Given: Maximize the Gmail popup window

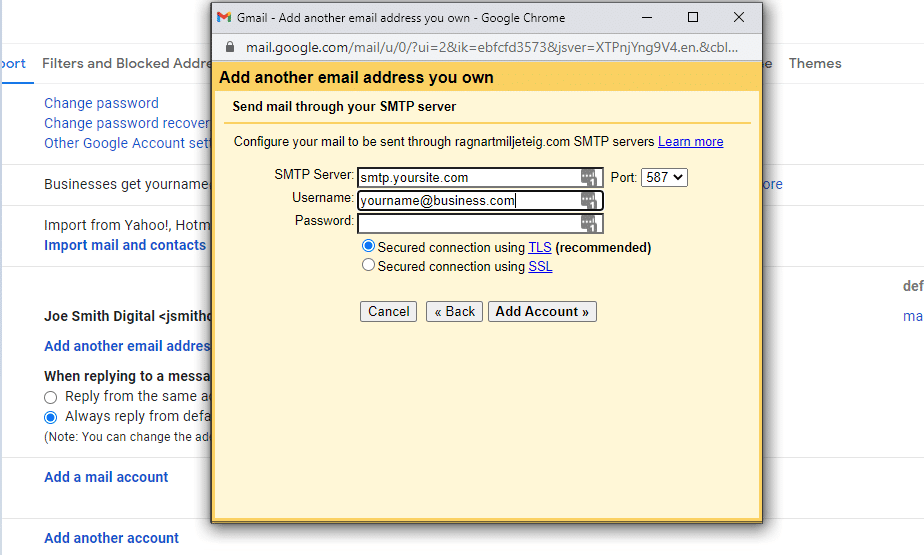Looking at the screenshot, I should [693, 18].
